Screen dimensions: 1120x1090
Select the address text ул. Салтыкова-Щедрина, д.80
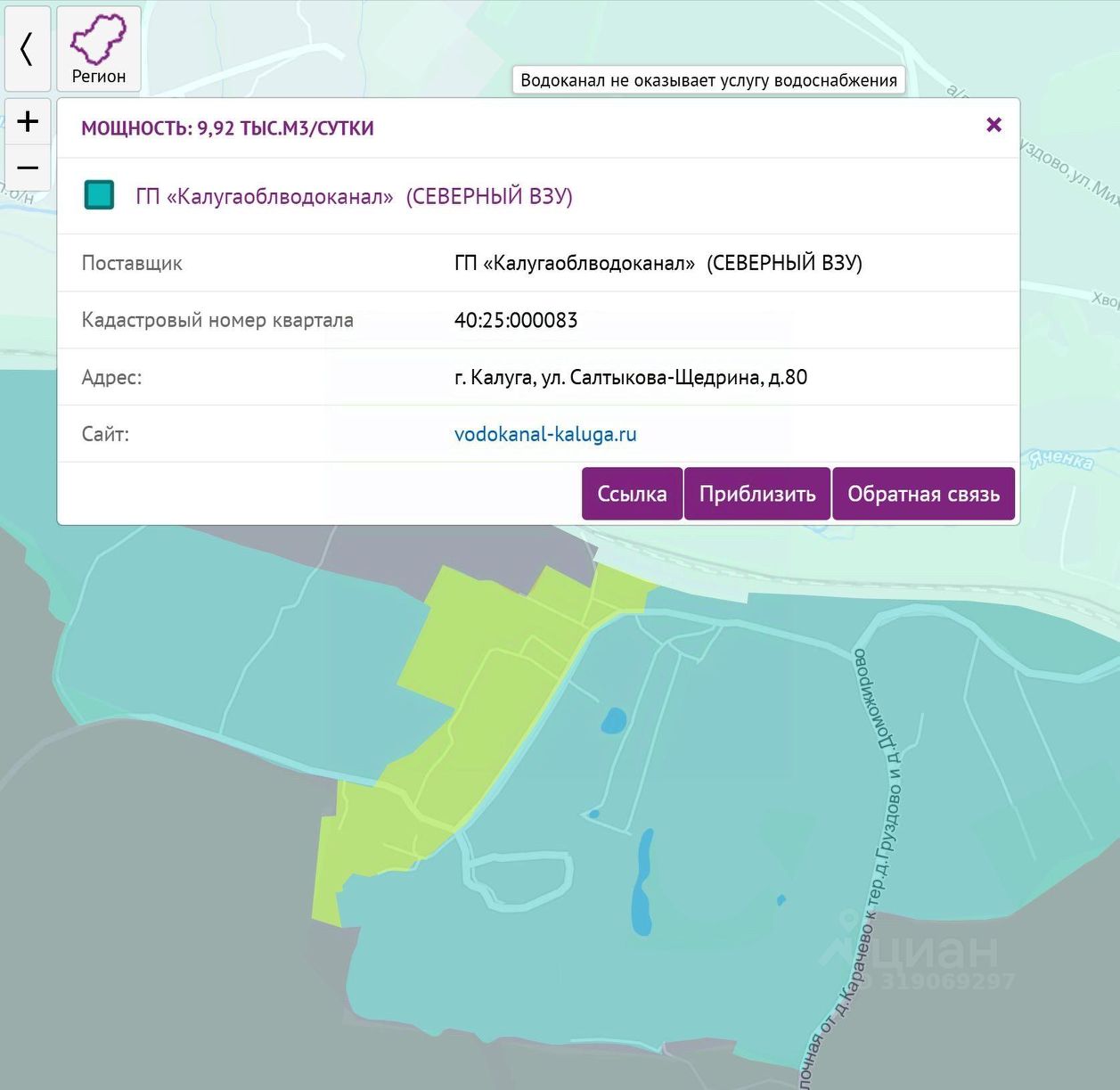674,377
